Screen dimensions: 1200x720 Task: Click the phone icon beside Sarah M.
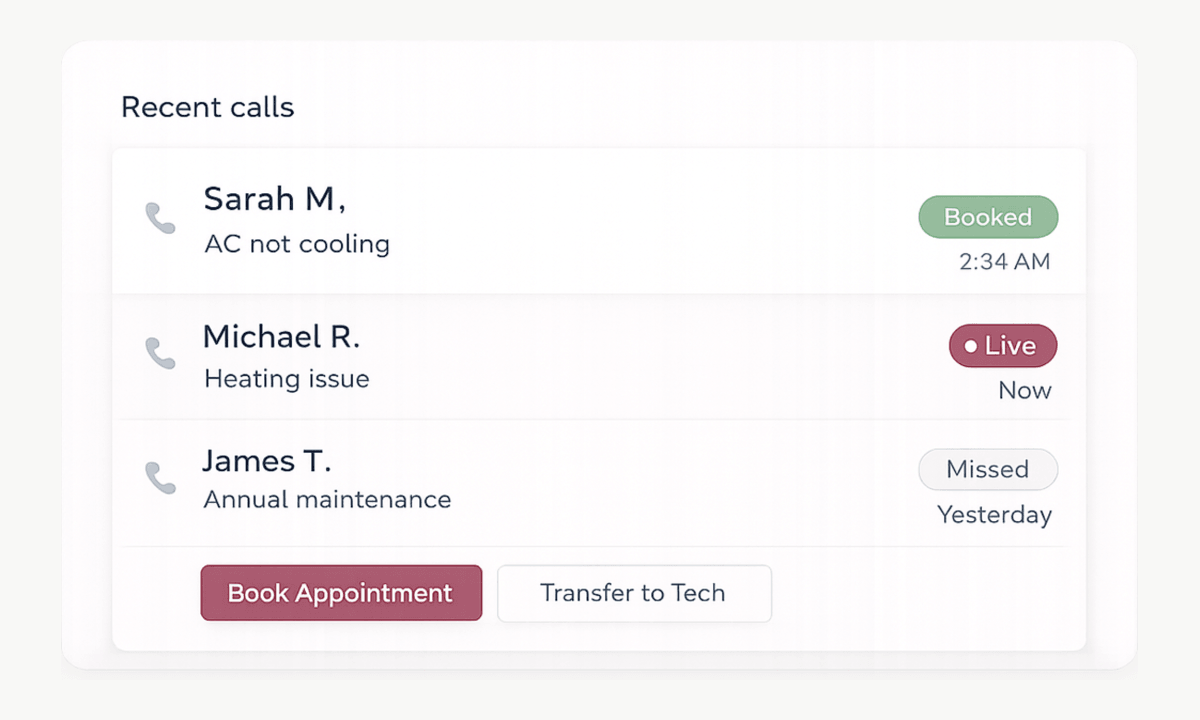pyautogui.click(x=160, y=217)
